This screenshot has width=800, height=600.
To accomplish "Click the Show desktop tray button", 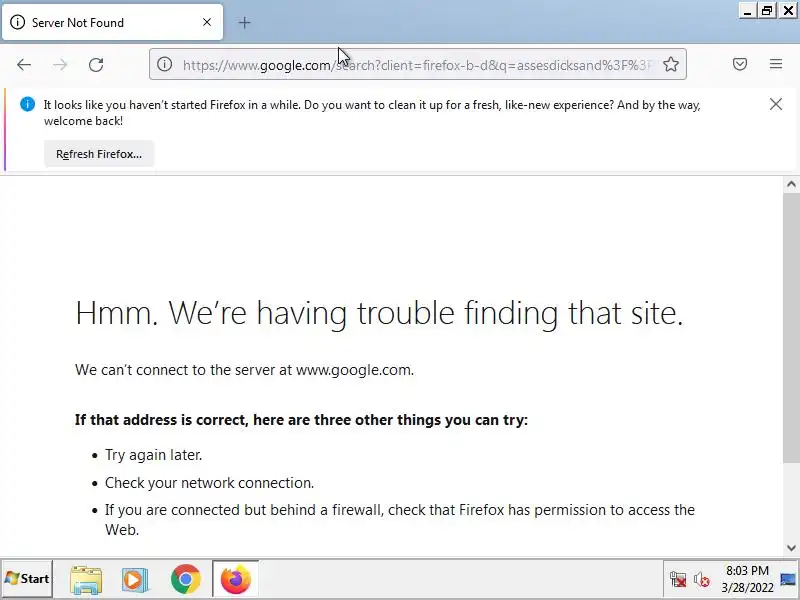I will [x=788, y=579].
